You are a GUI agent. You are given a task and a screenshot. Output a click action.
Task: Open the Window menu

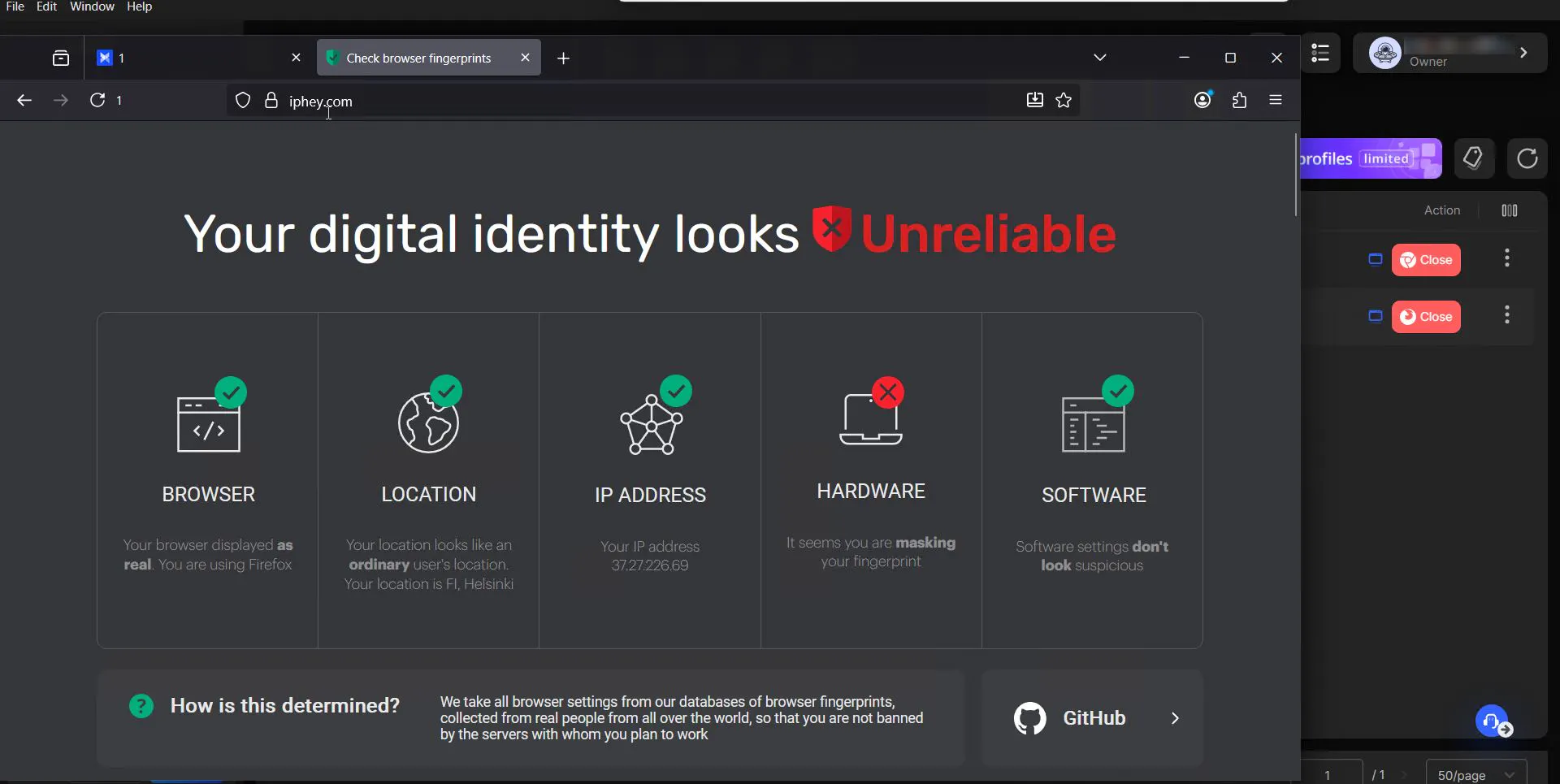(92, 6)
